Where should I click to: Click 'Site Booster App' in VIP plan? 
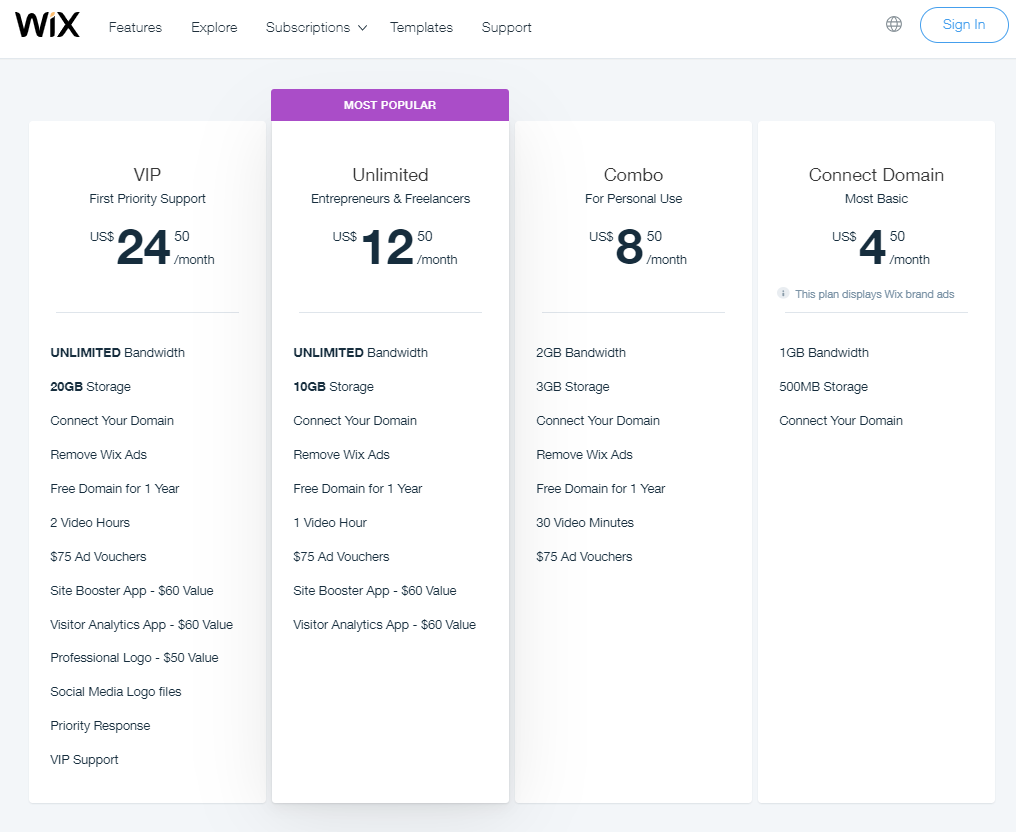point(132,590)
